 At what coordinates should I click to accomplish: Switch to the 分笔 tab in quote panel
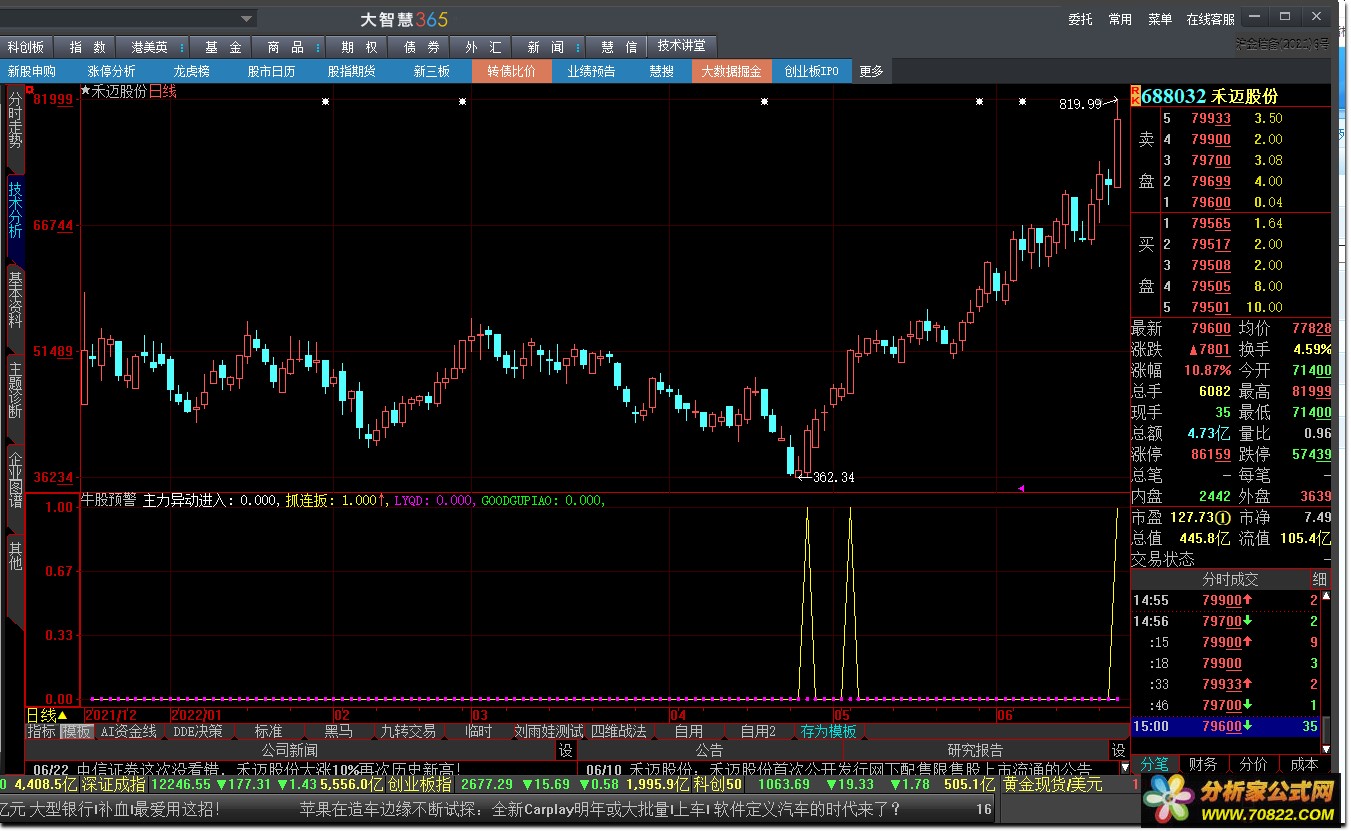1154,764
